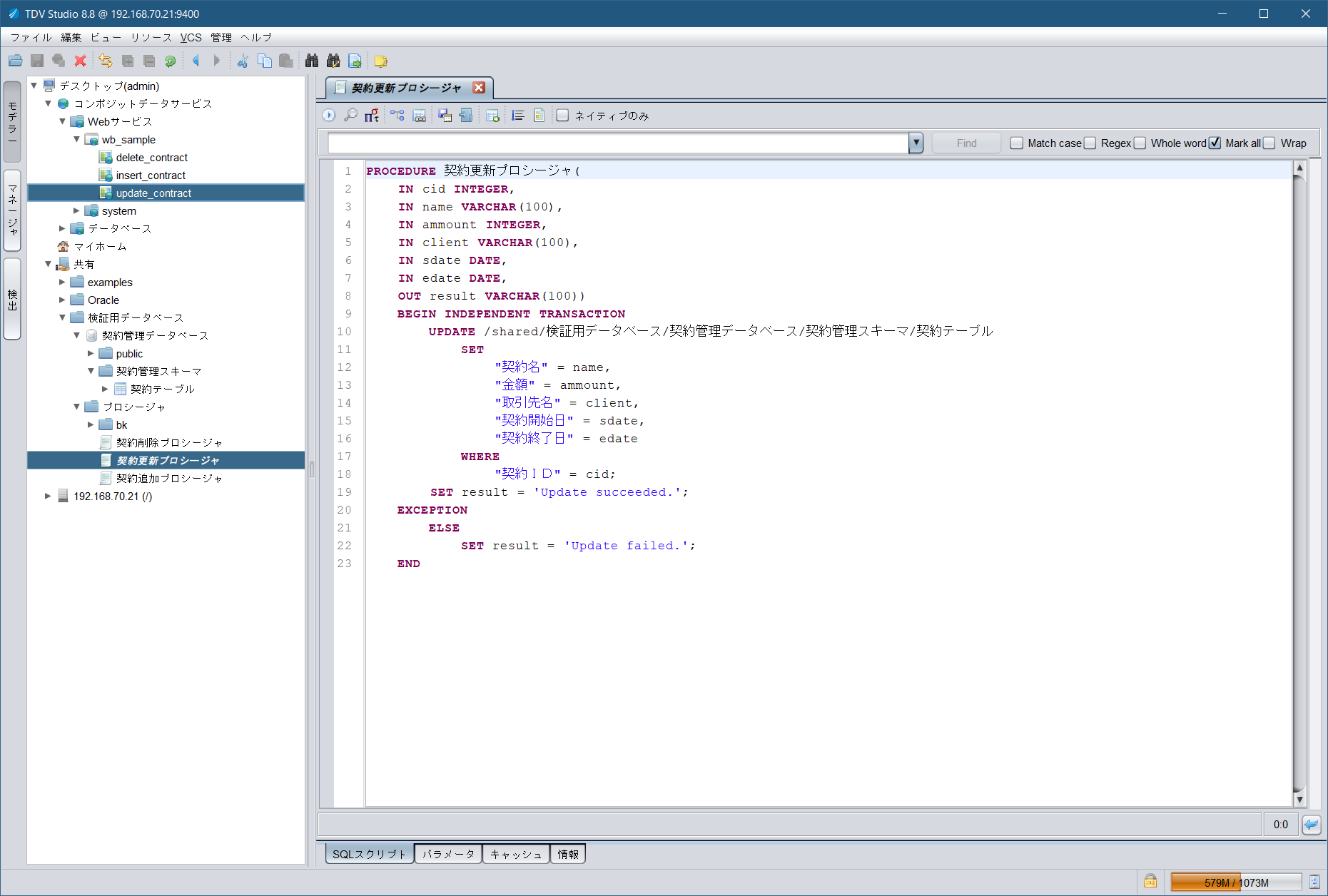Click the editor vertical scrollbar down arrow

[1299, 800]
